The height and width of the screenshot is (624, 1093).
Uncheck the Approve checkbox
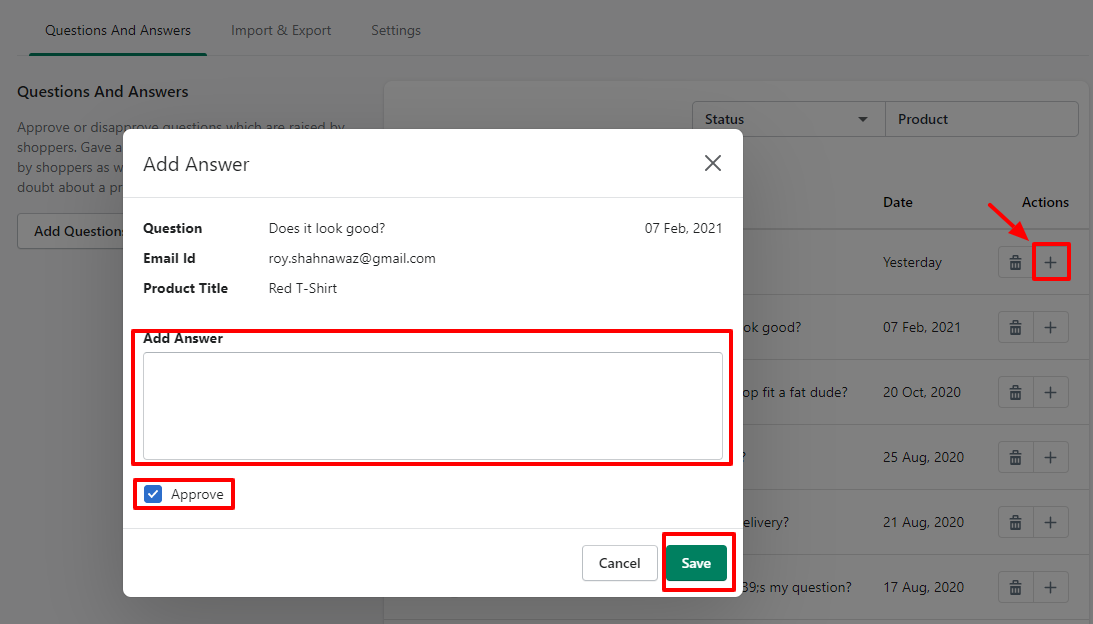(x=153, y=494)
